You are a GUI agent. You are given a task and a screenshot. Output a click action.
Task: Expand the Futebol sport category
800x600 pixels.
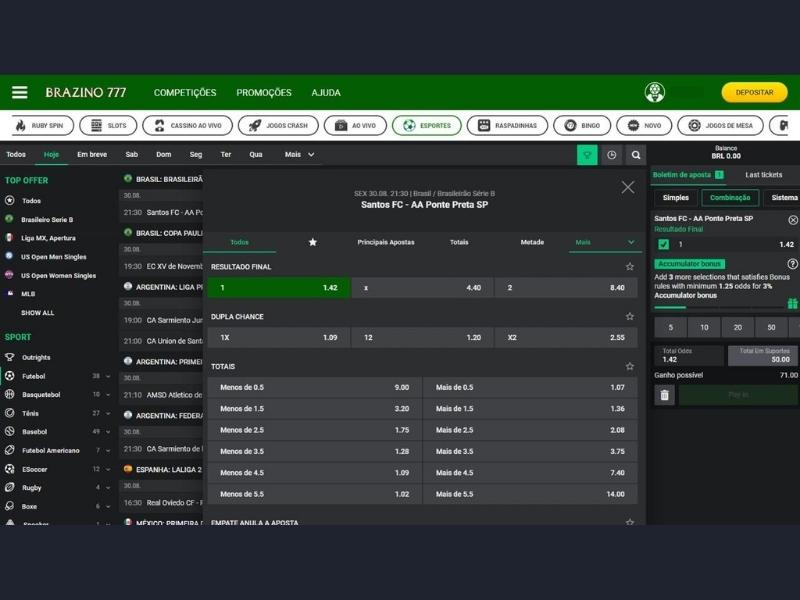109,376
